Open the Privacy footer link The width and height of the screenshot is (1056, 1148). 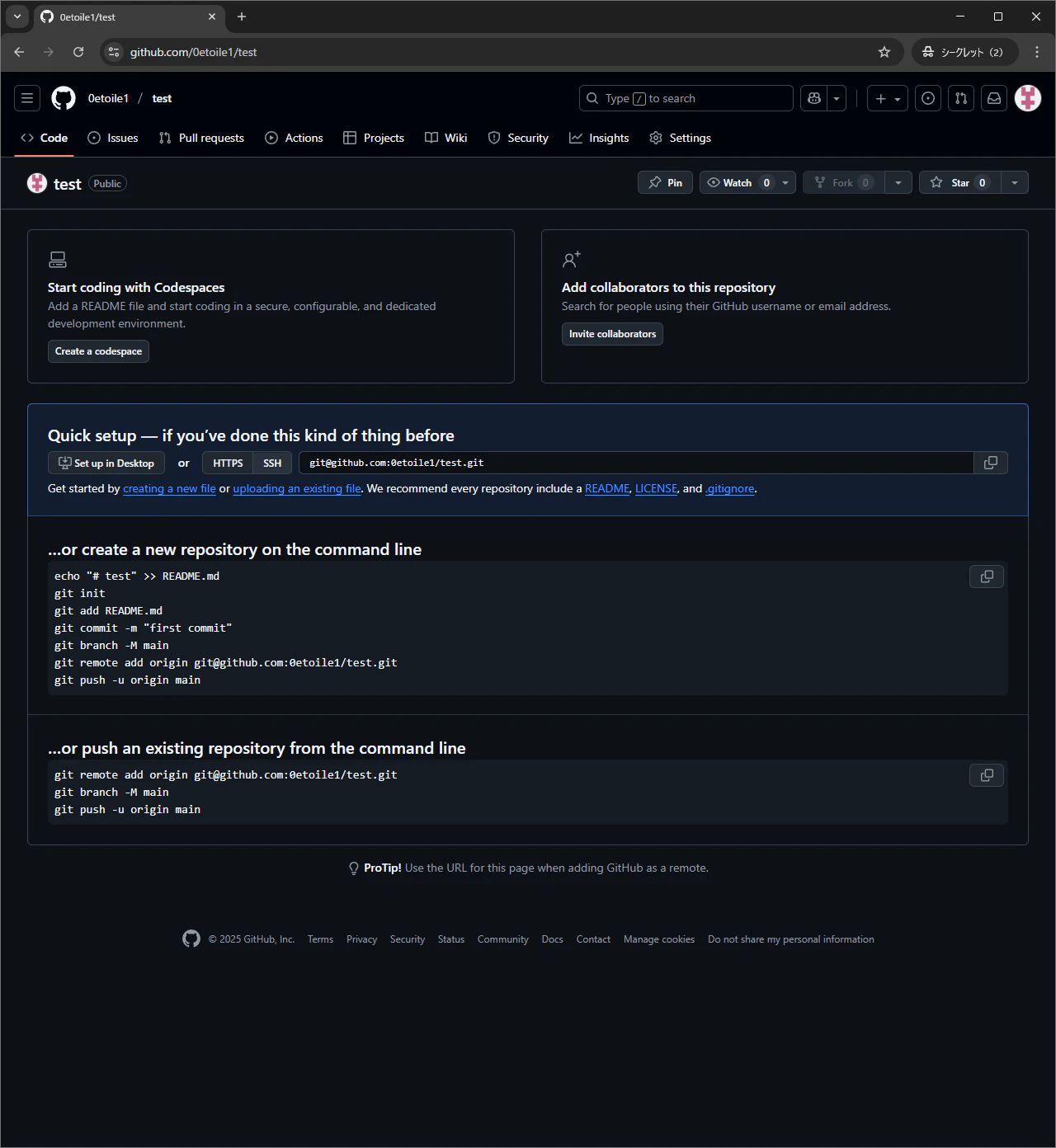pos(361,939)
